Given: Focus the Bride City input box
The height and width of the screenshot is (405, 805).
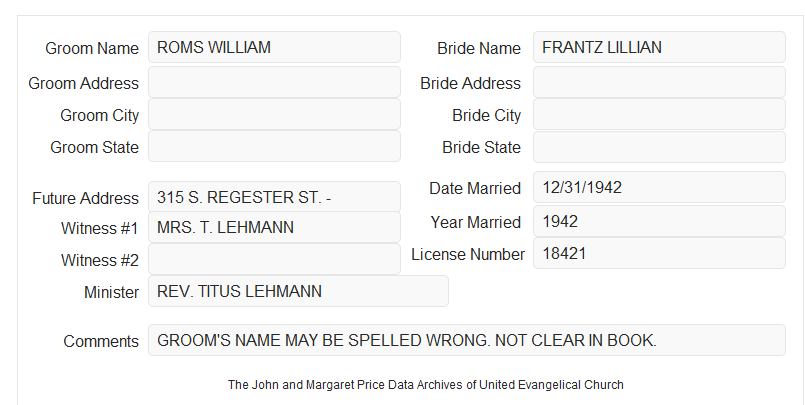Looking at the screenshot, I should point(659,114).
